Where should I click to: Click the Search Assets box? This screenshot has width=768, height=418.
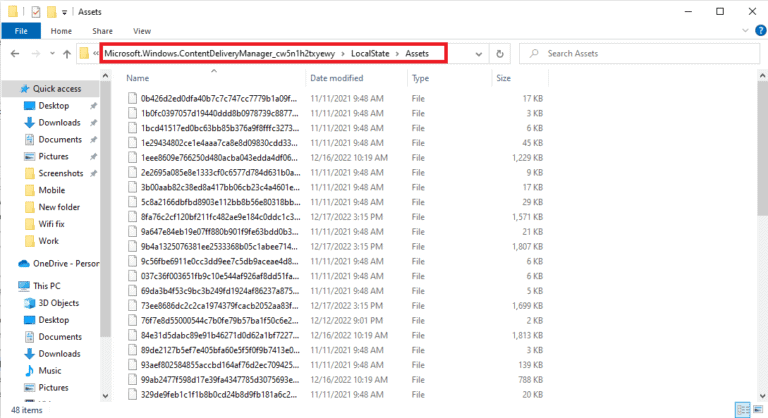coord(639,53)
